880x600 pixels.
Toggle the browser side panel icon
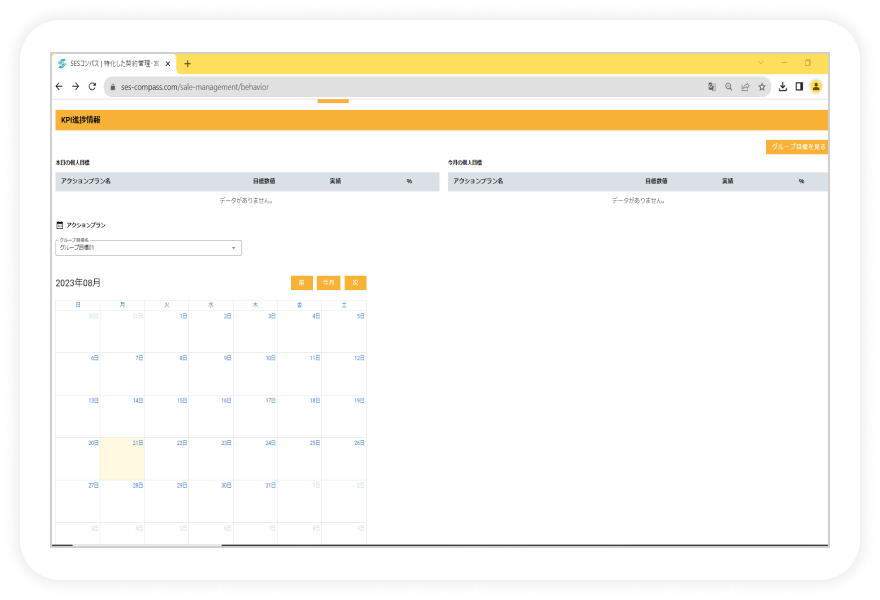pyautogui.click(x=799, y=86)
